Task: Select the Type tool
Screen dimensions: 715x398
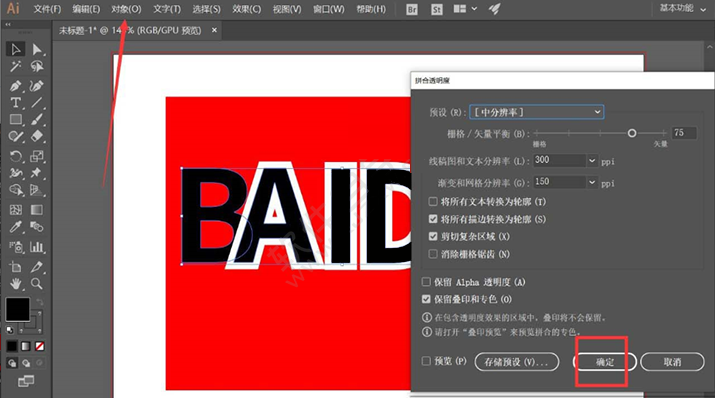Action: [16, 103]
